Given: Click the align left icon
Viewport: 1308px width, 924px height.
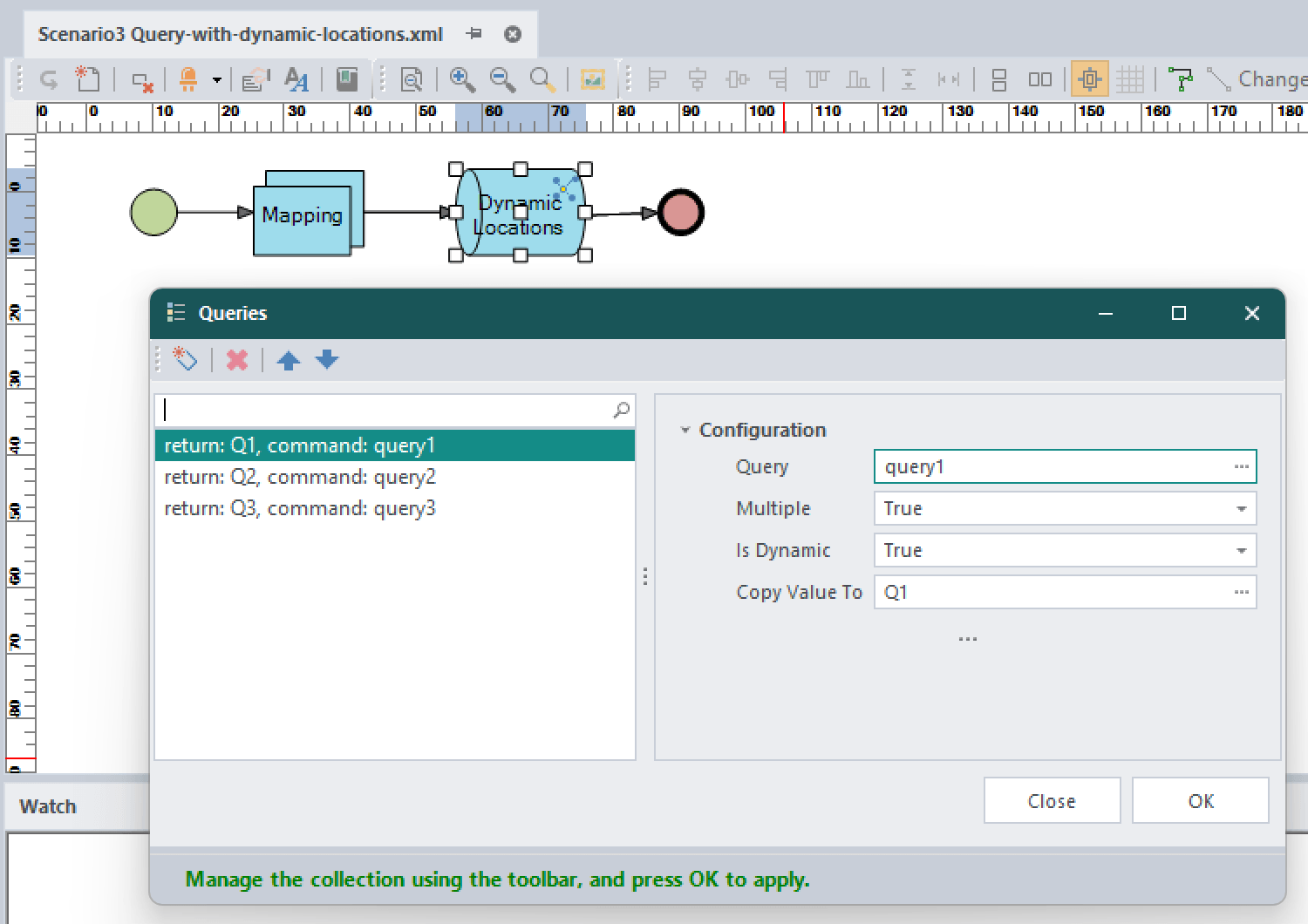Looking at the screenshot, I should click(657, 80).
